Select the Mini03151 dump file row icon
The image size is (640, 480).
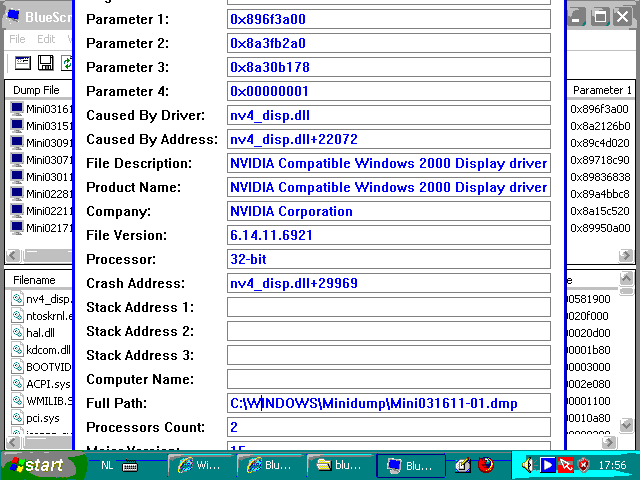[17, 126]
